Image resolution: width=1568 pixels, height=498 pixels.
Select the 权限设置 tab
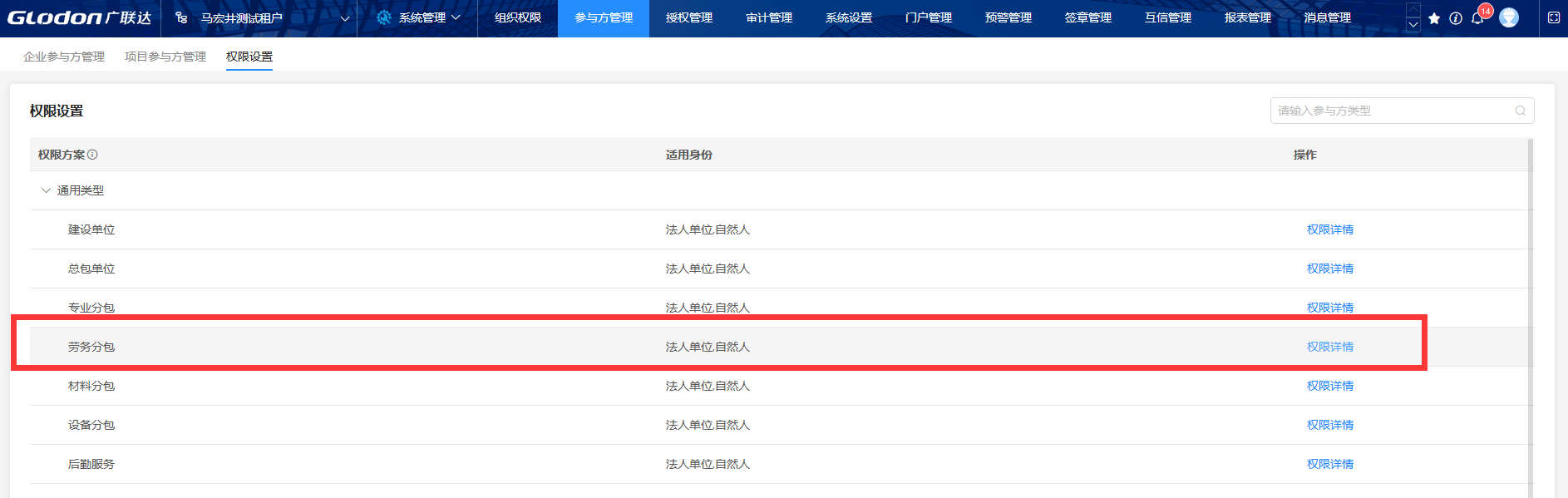pos(249,57)
